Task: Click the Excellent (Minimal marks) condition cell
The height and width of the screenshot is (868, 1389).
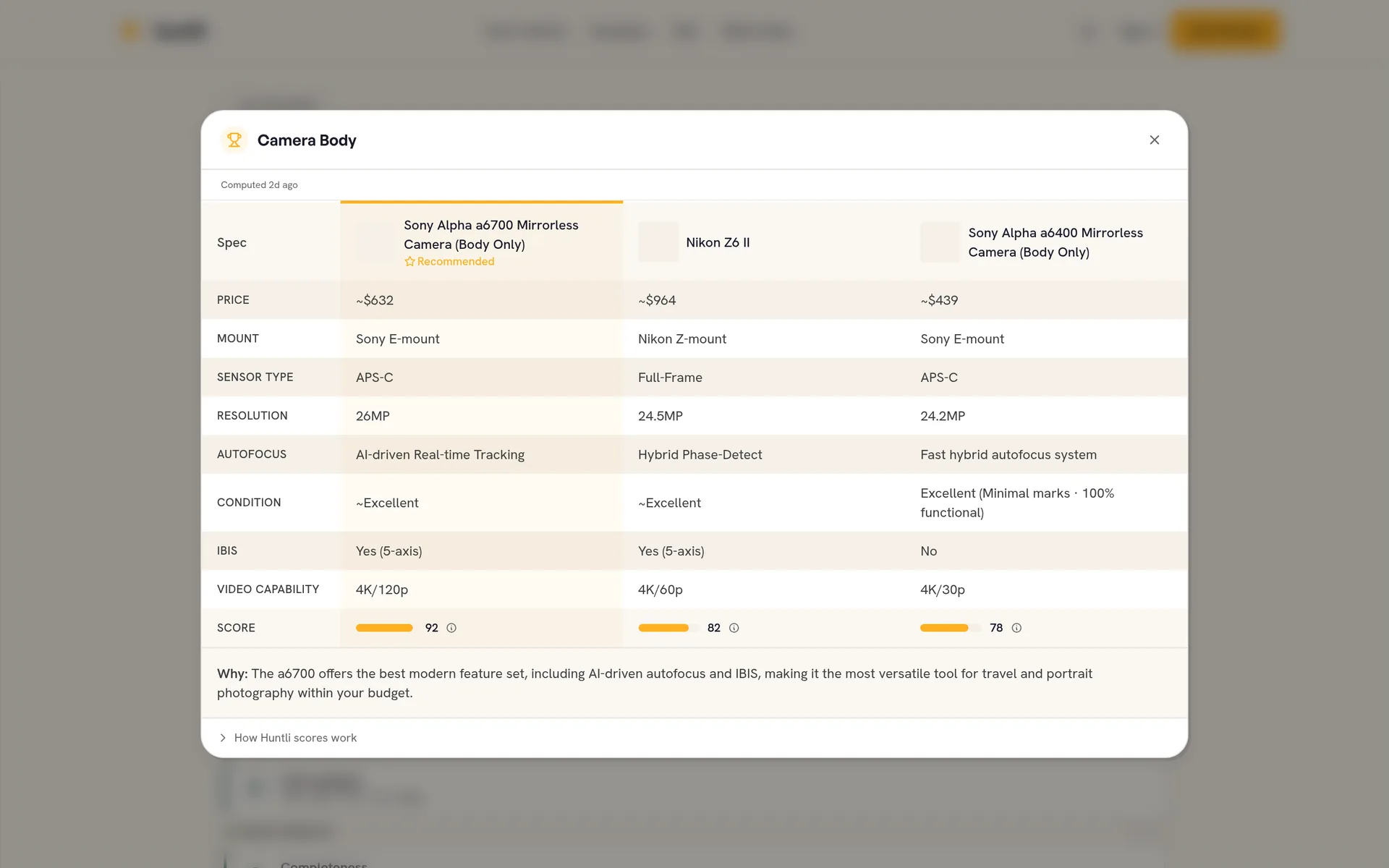Action: click(1046, 503)
